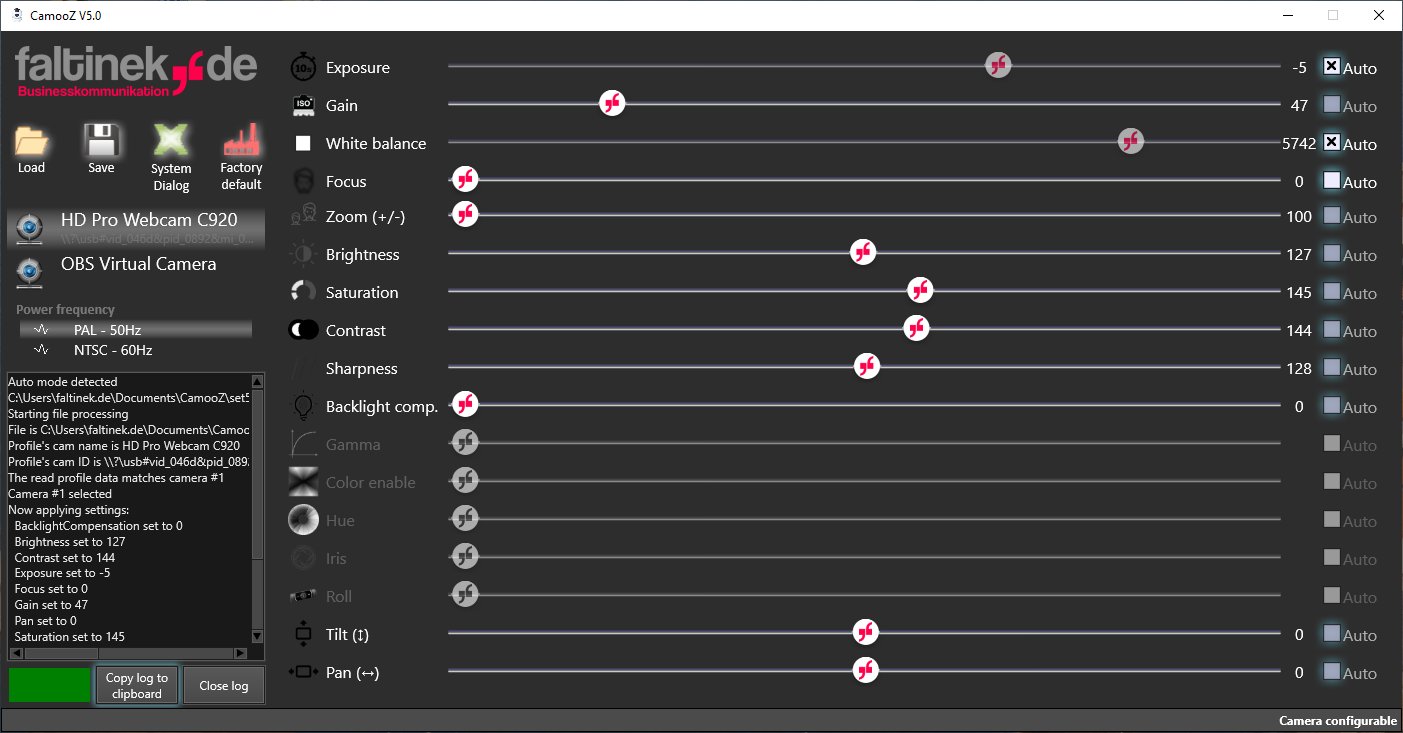Viewport: 1403px width, 733px height.
Task: Enable the Focus Auto checkbox
Action: tap(1331, 181)
